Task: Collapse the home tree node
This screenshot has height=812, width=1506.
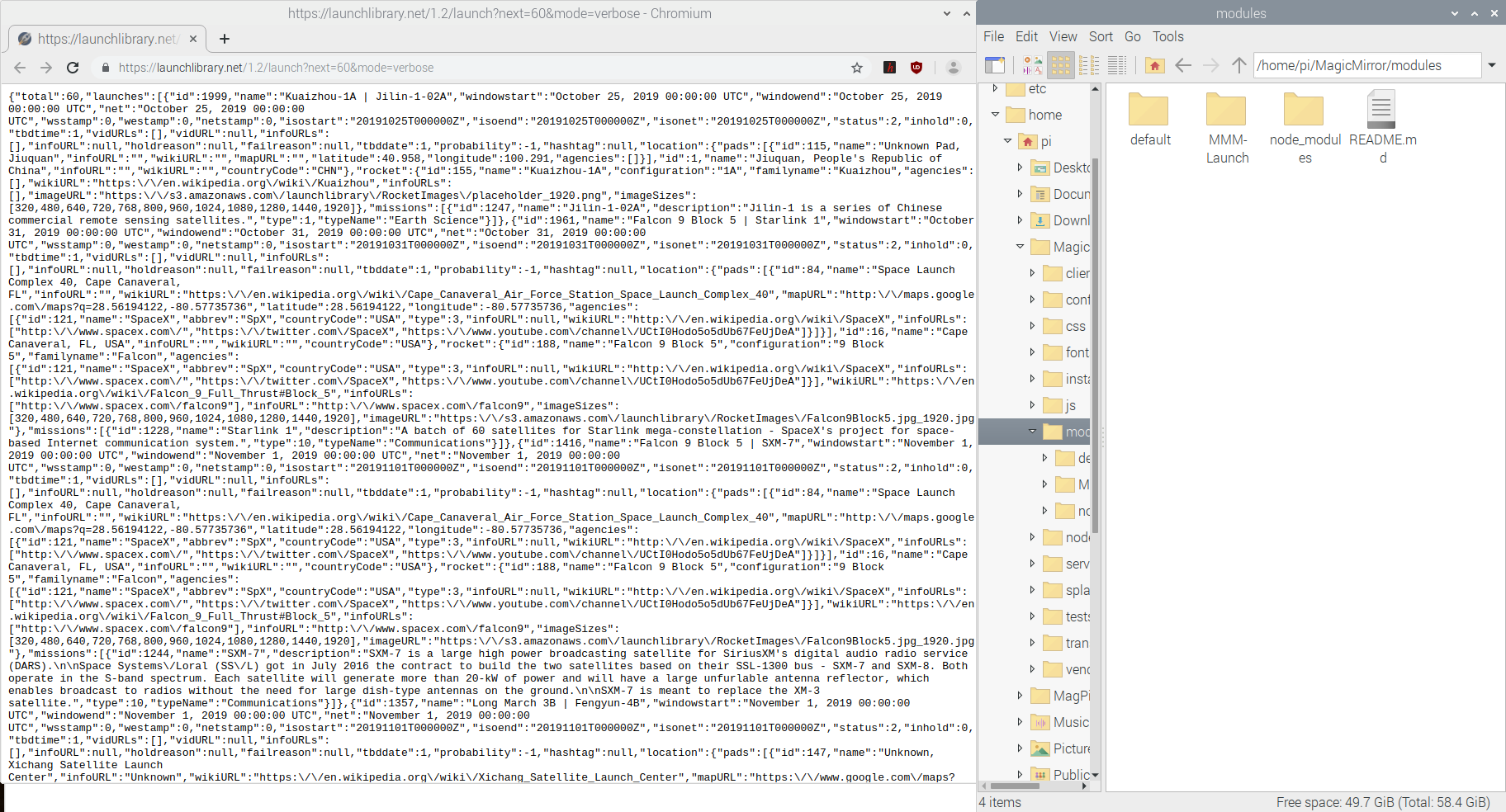Action: point(995,115)
